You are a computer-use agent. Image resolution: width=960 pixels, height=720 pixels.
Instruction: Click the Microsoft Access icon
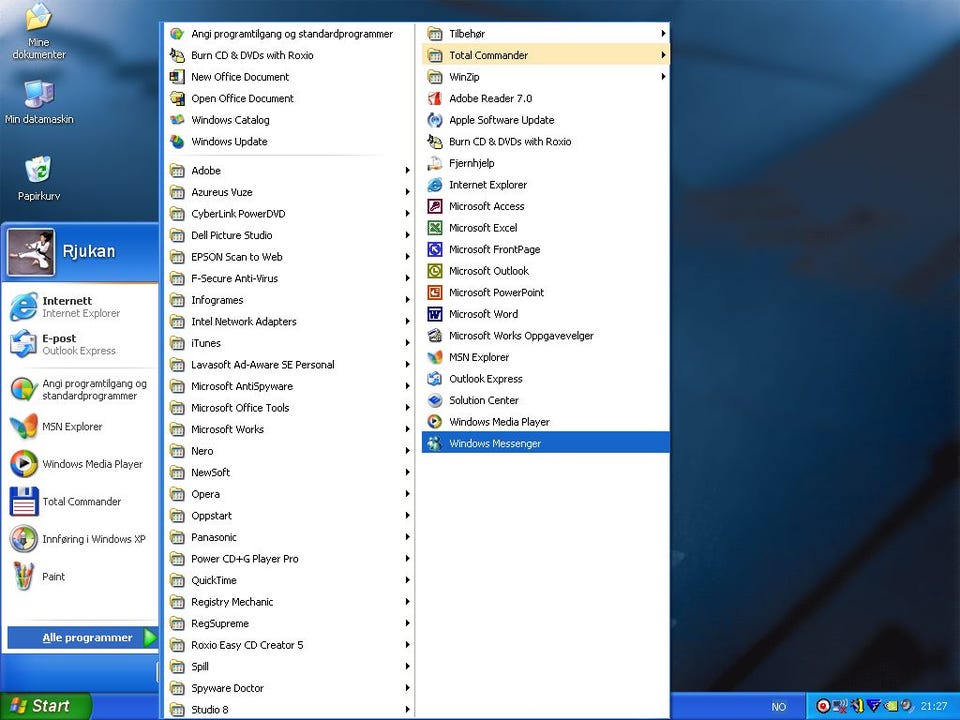point(435,206)
